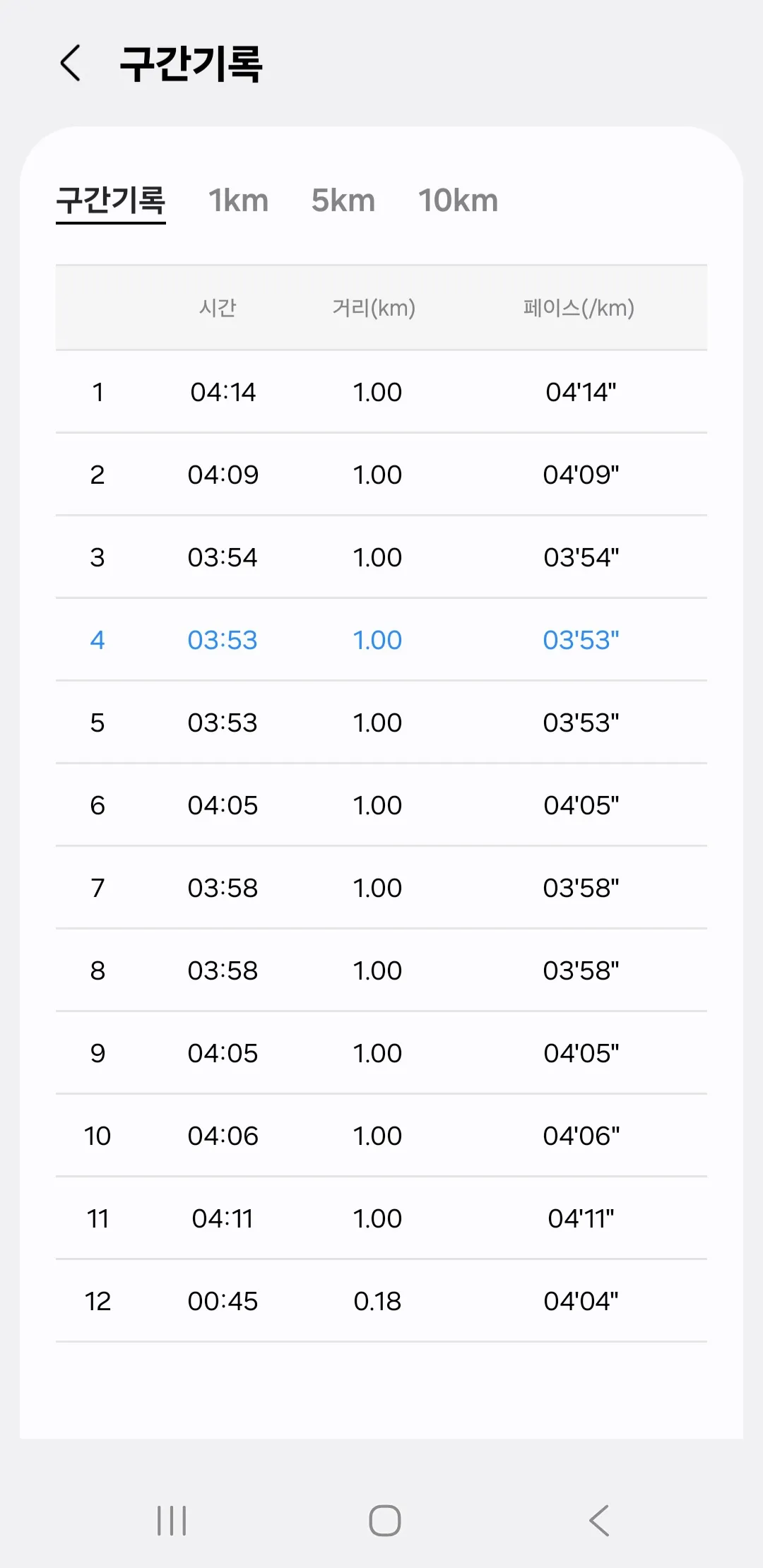Select the underlined 구간기록 tab
Viewport: 763px width, 1568px height.
111,202
